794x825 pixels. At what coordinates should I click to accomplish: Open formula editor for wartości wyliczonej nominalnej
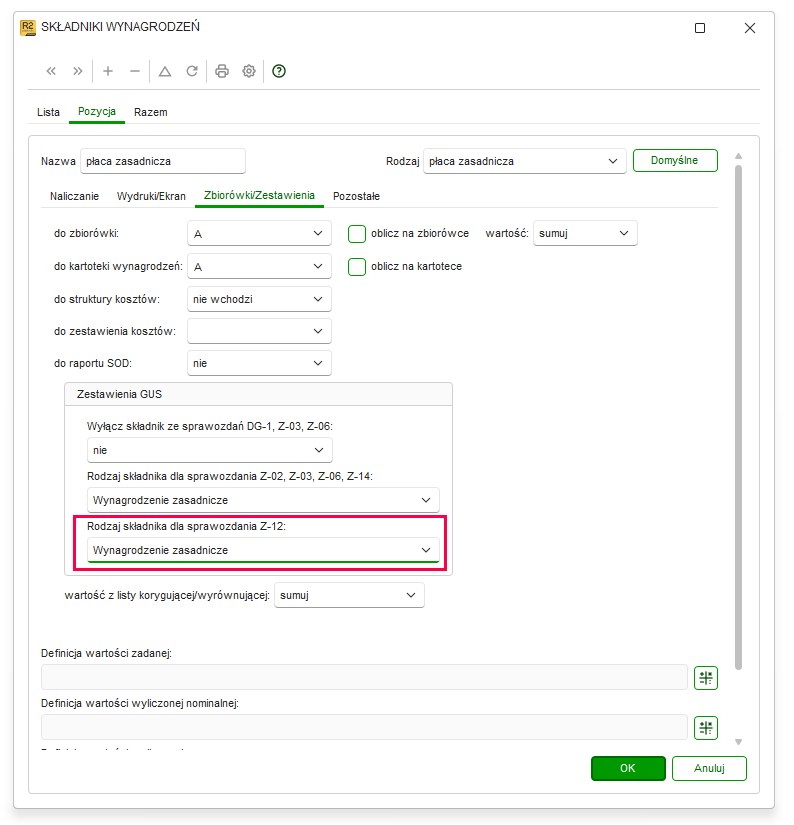coord(706,728)
